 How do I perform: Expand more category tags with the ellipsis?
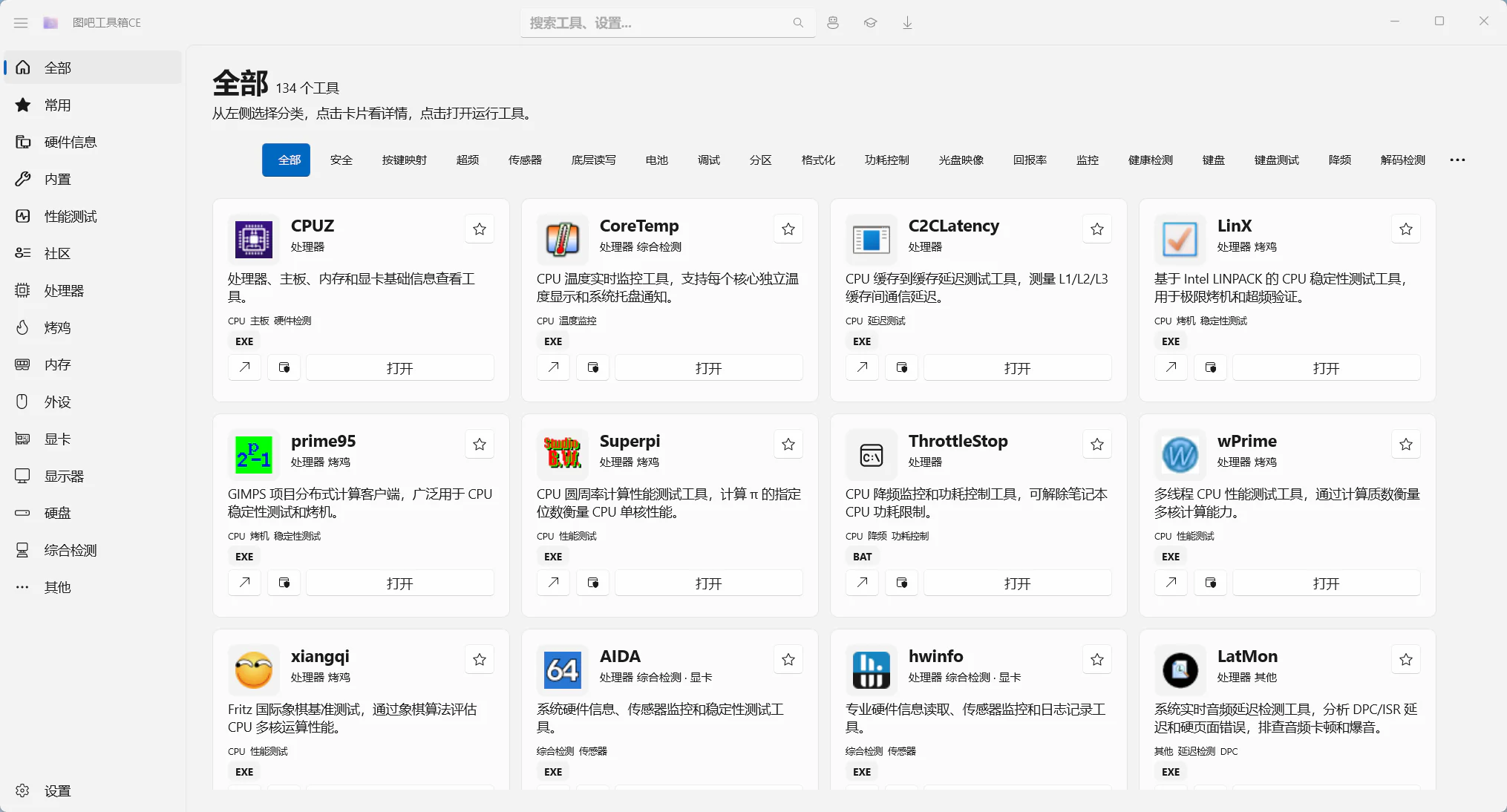pyautogui.click(x=1457, y=160)
